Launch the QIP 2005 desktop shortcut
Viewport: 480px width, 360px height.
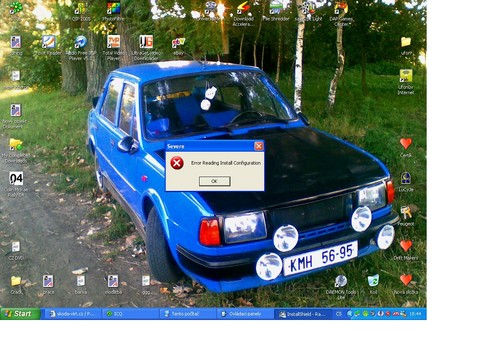(x=81, y=11)
